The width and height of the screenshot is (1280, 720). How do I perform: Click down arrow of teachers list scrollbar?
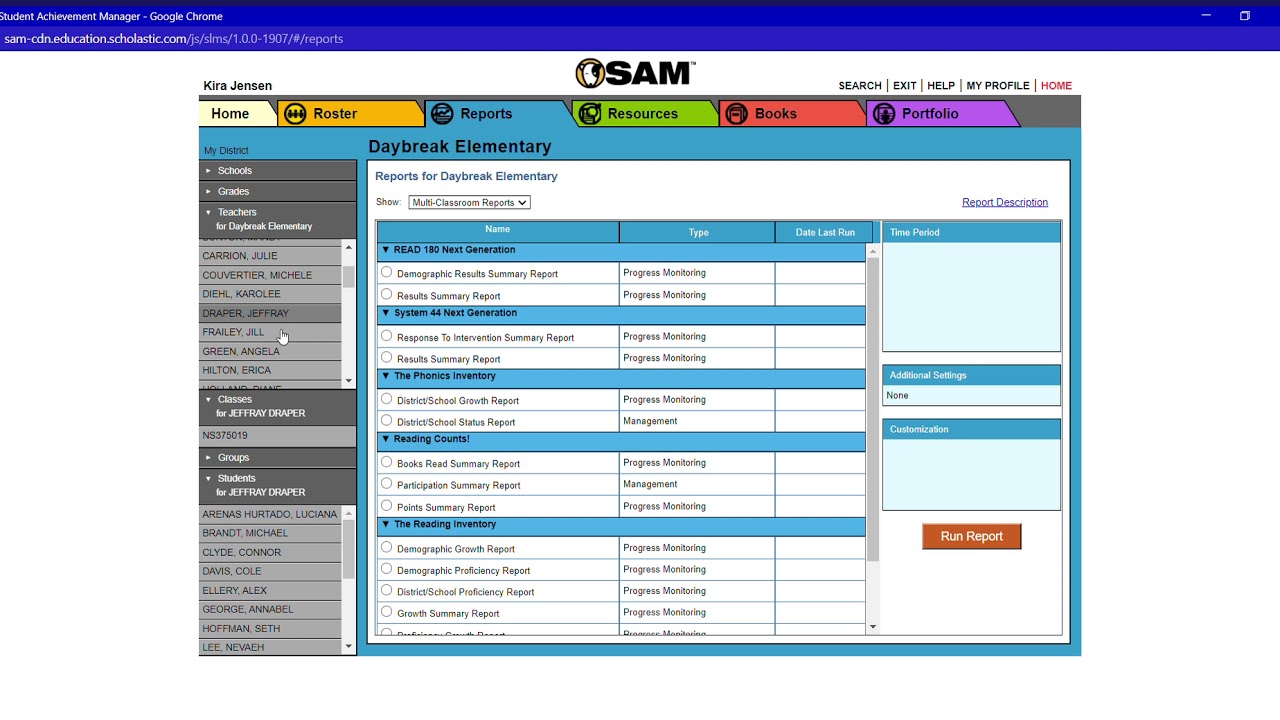coord(348,381)
